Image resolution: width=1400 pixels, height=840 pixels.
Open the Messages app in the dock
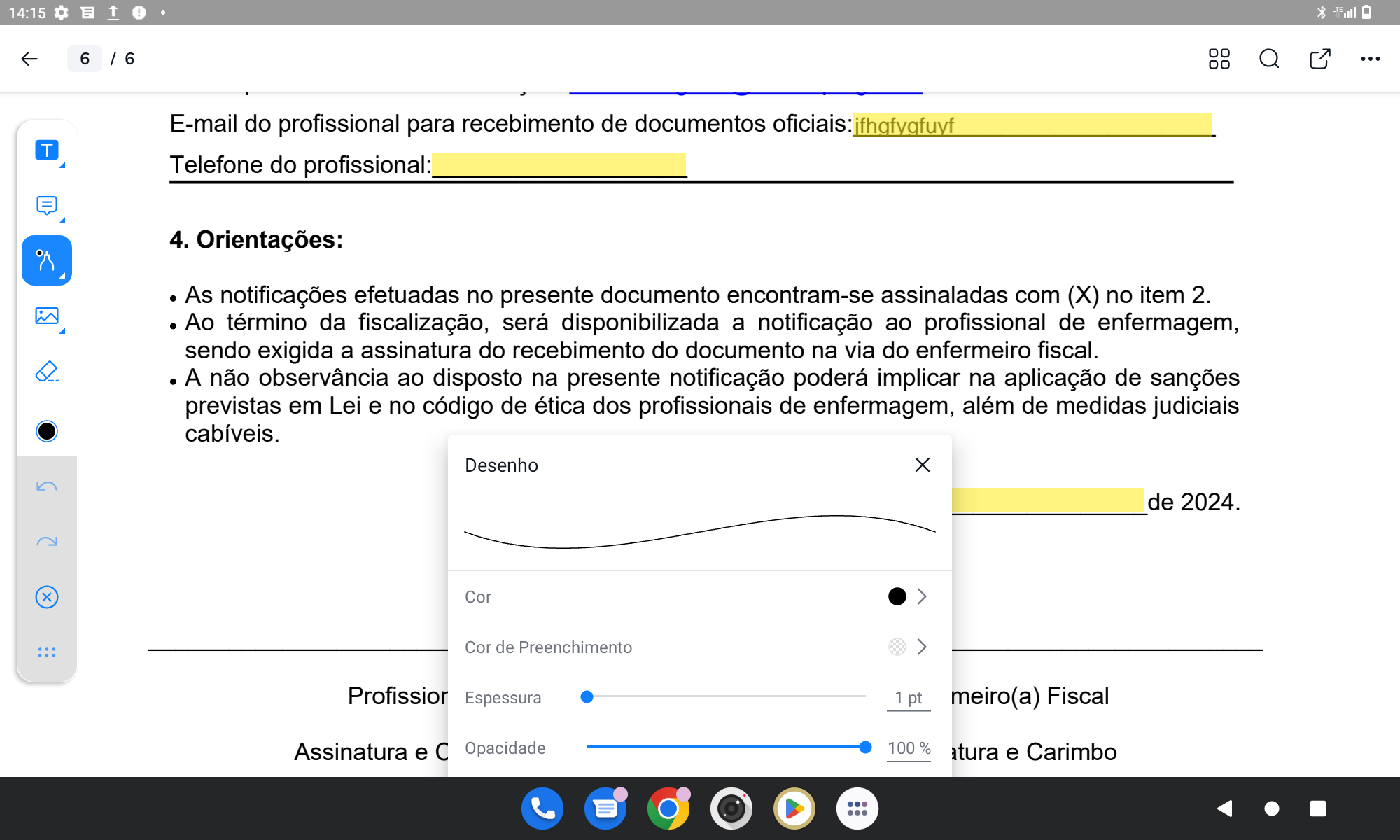[605, 808]
